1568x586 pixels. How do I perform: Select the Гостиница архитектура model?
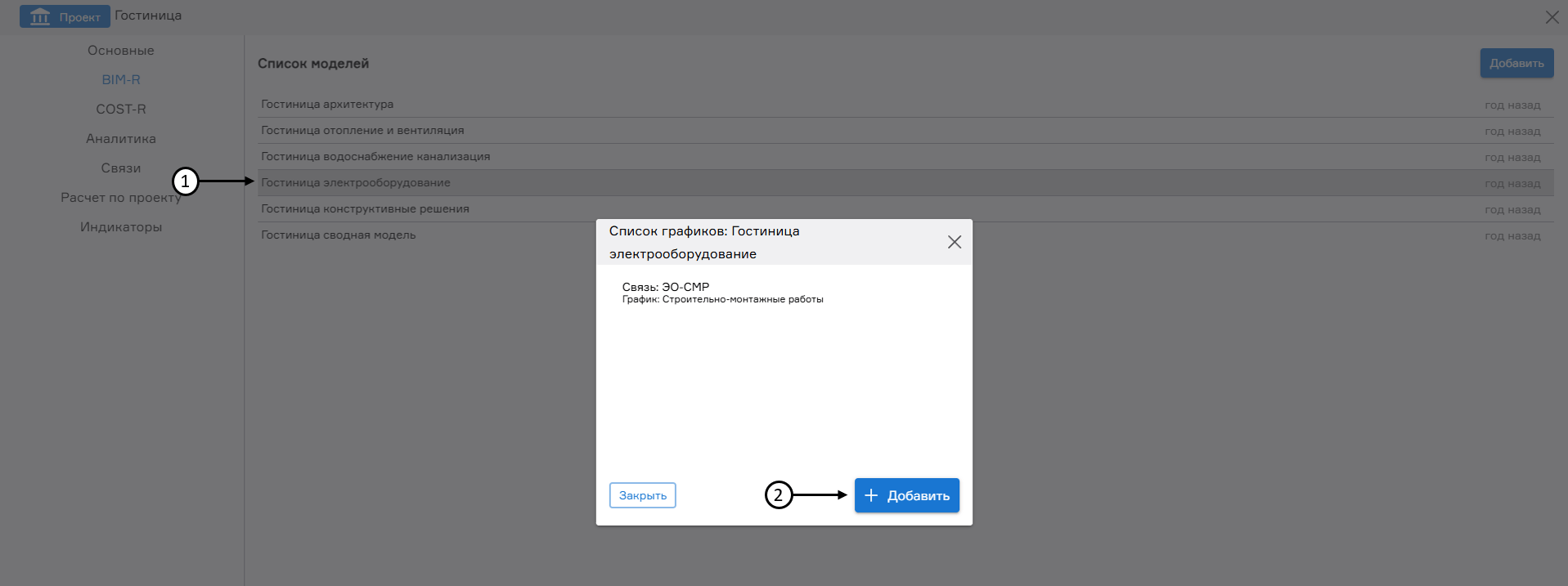click(327, 105)
